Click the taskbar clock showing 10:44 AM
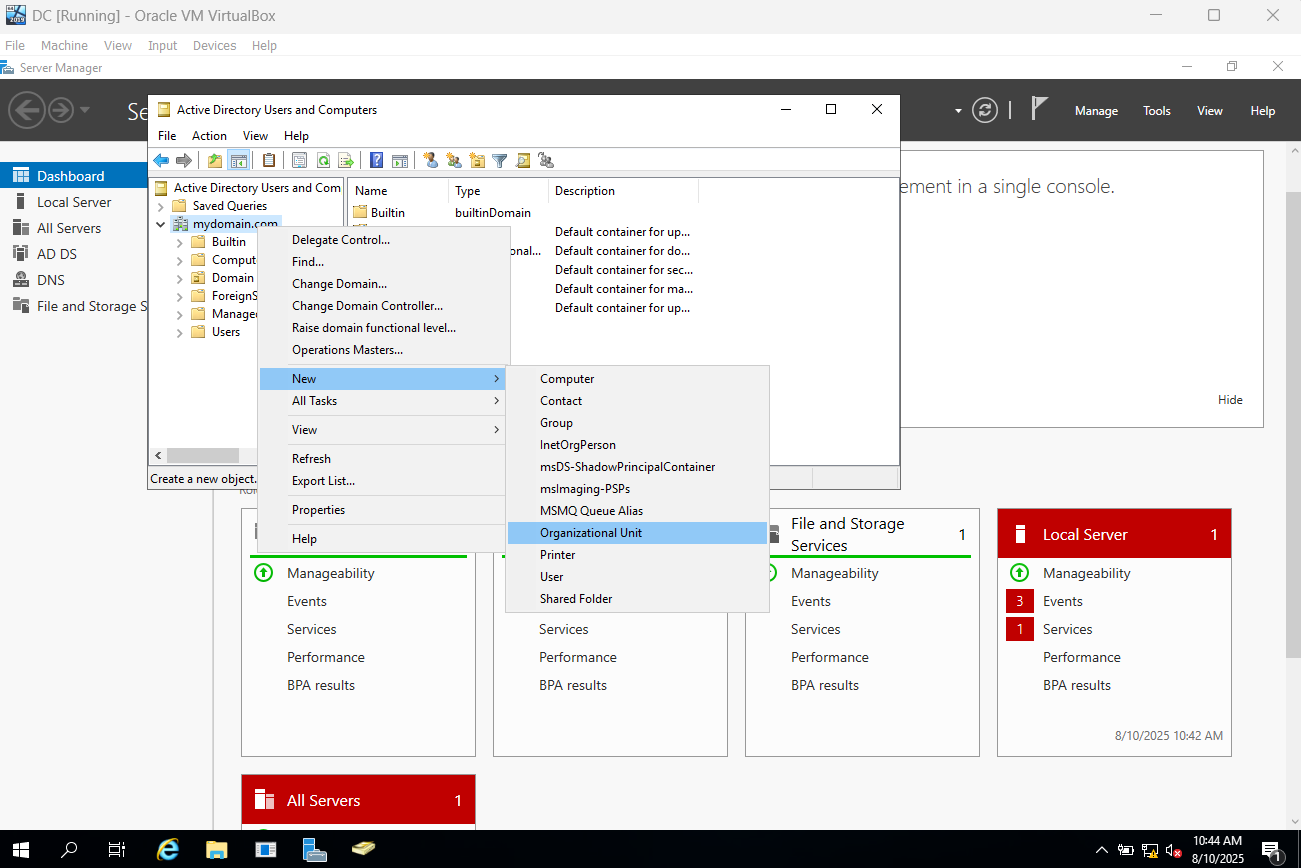Screen dimensions: 1301x868 tap(1218, 850)
